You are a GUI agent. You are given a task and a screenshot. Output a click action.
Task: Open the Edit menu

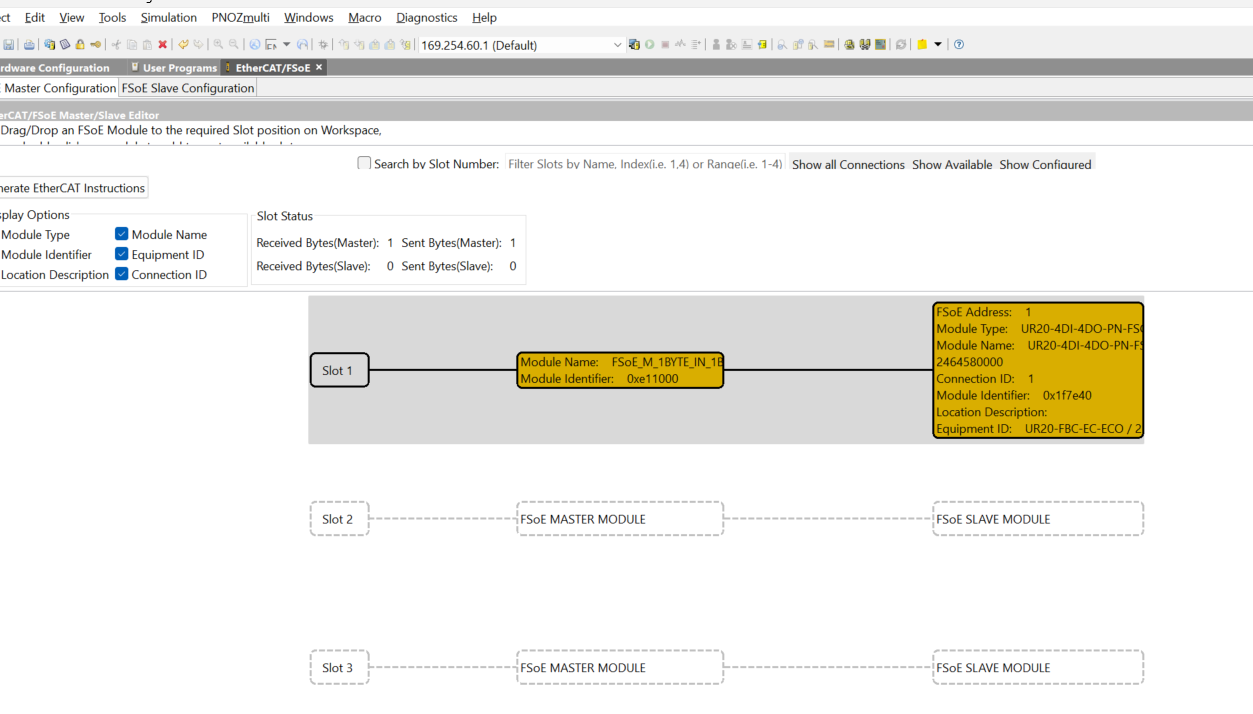(x=35, y=17)
